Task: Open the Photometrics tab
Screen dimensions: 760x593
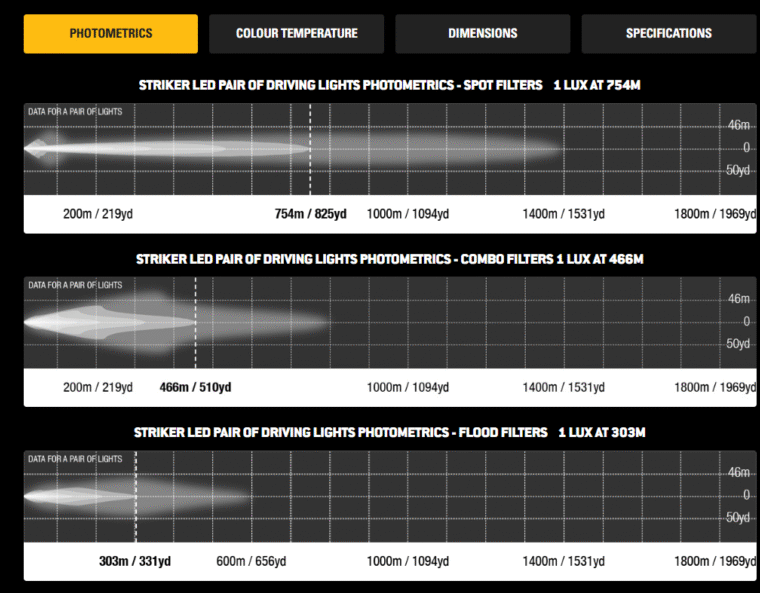Action: click(111, 33)
